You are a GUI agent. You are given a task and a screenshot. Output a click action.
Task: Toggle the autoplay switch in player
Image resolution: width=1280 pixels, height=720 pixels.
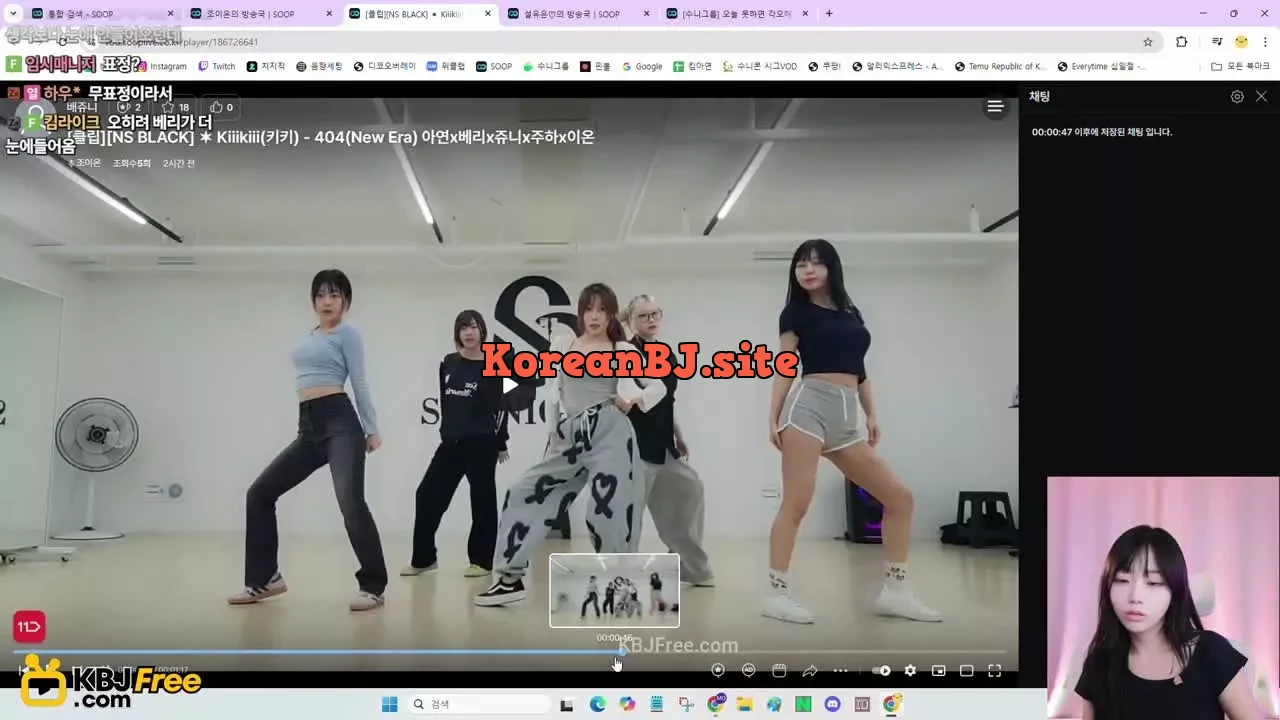(881, 670)
